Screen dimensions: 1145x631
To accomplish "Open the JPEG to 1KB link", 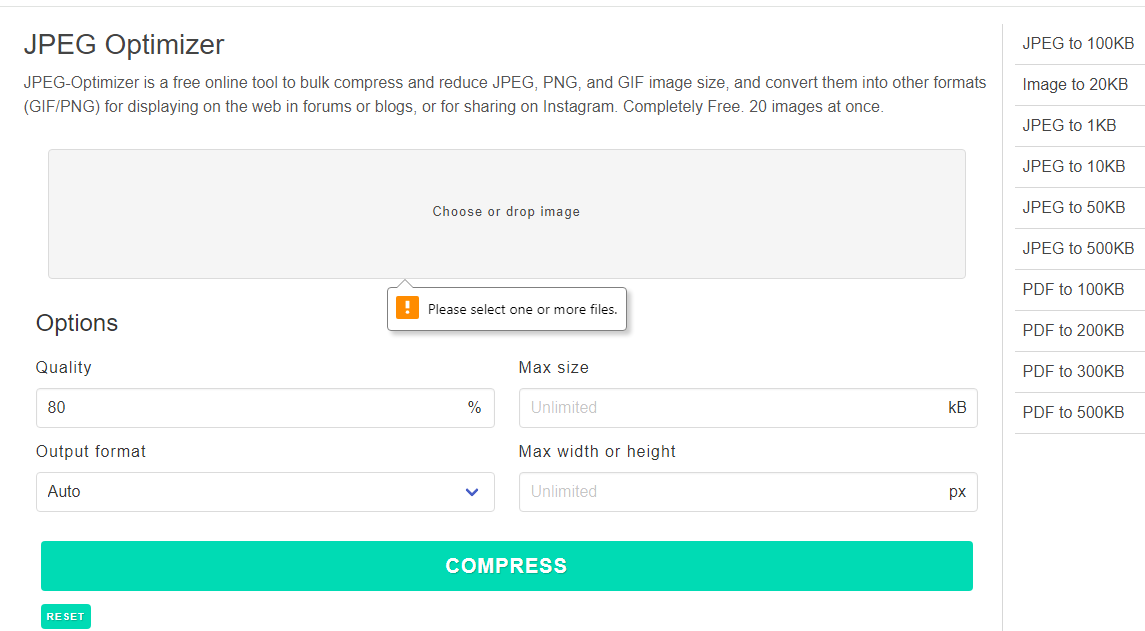I will pyautogui.click(x=1066, y=126).
